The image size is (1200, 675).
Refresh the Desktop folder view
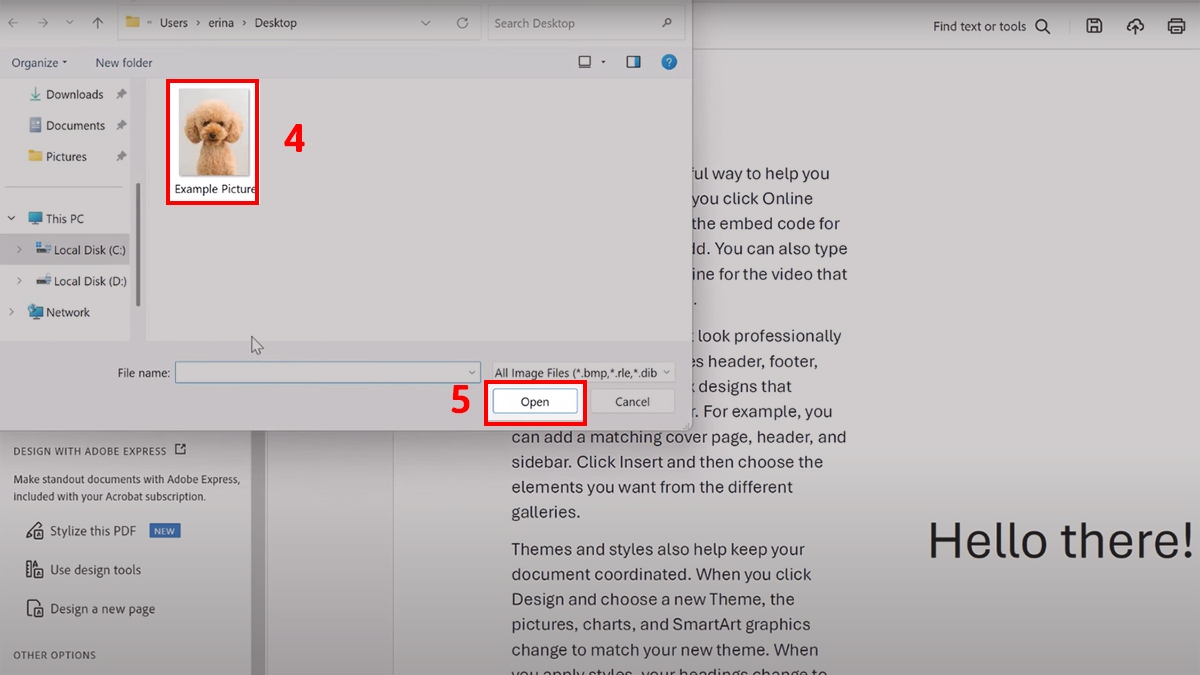462,23
